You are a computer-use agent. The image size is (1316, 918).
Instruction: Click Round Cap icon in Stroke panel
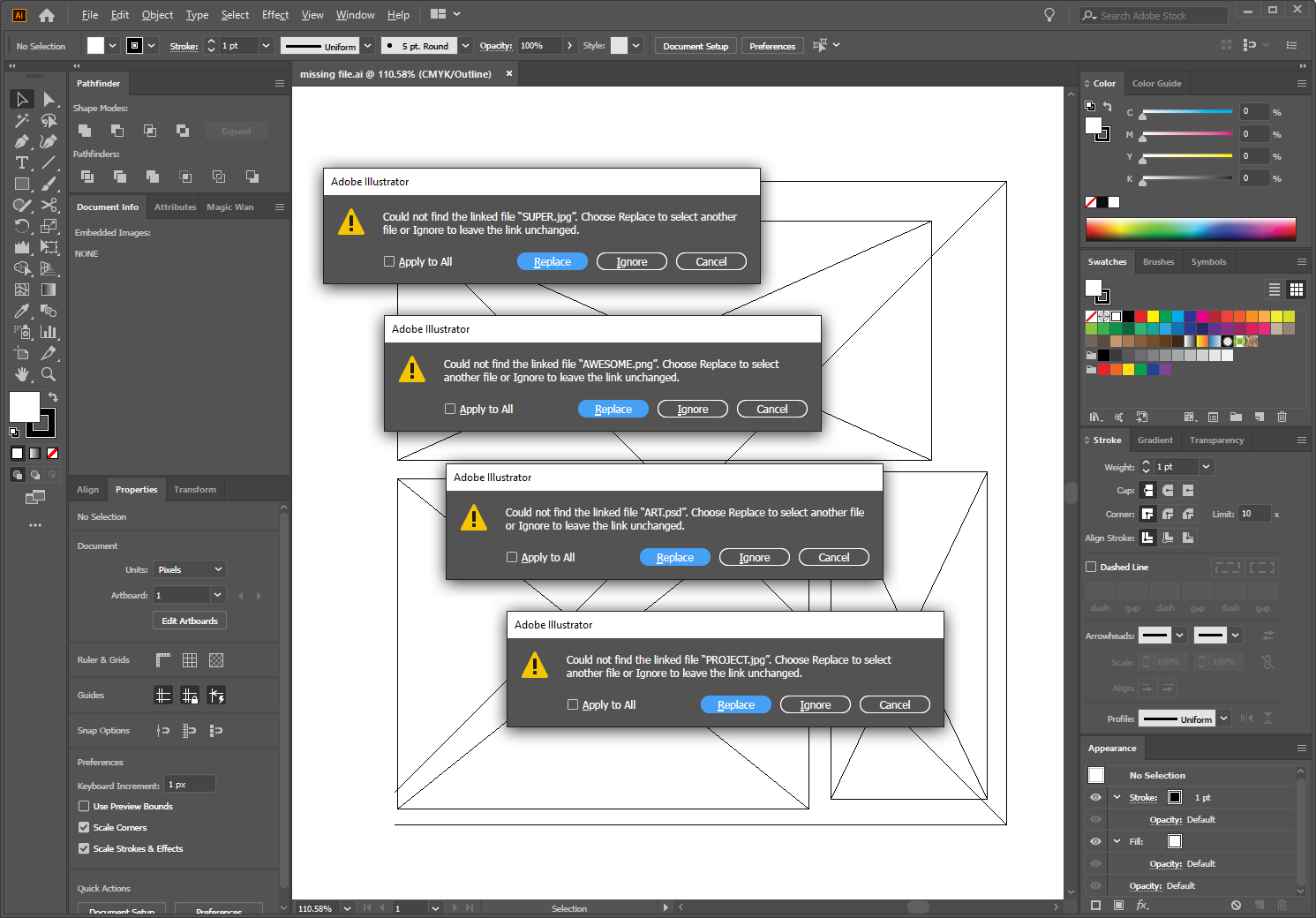pyautogui.click(x=1168, y=490)
